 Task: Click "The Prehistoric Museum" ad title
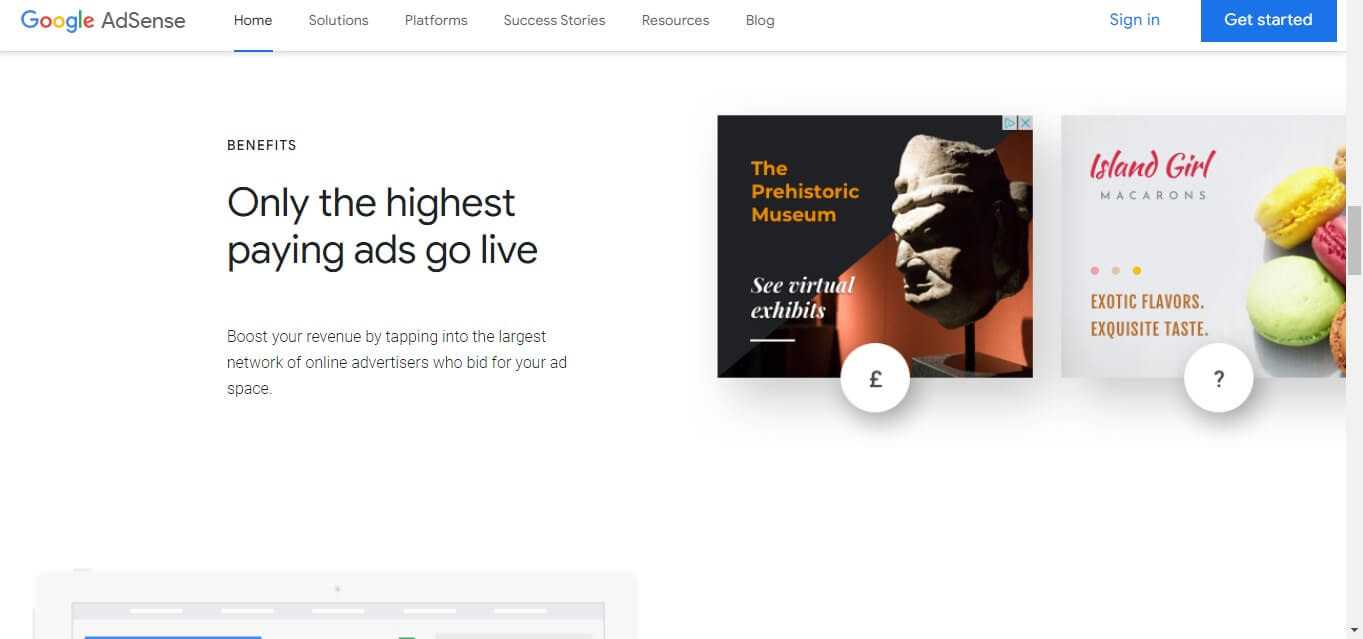point(805,191)
